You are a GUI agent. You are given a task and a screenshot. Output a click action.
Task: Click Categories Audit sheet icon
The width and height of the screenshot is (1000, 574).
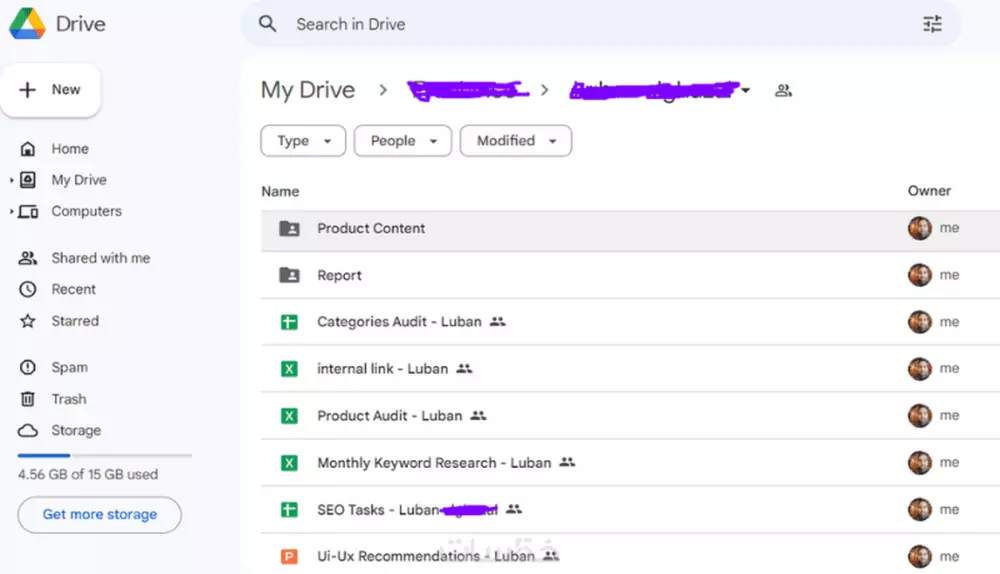point(289,322)
